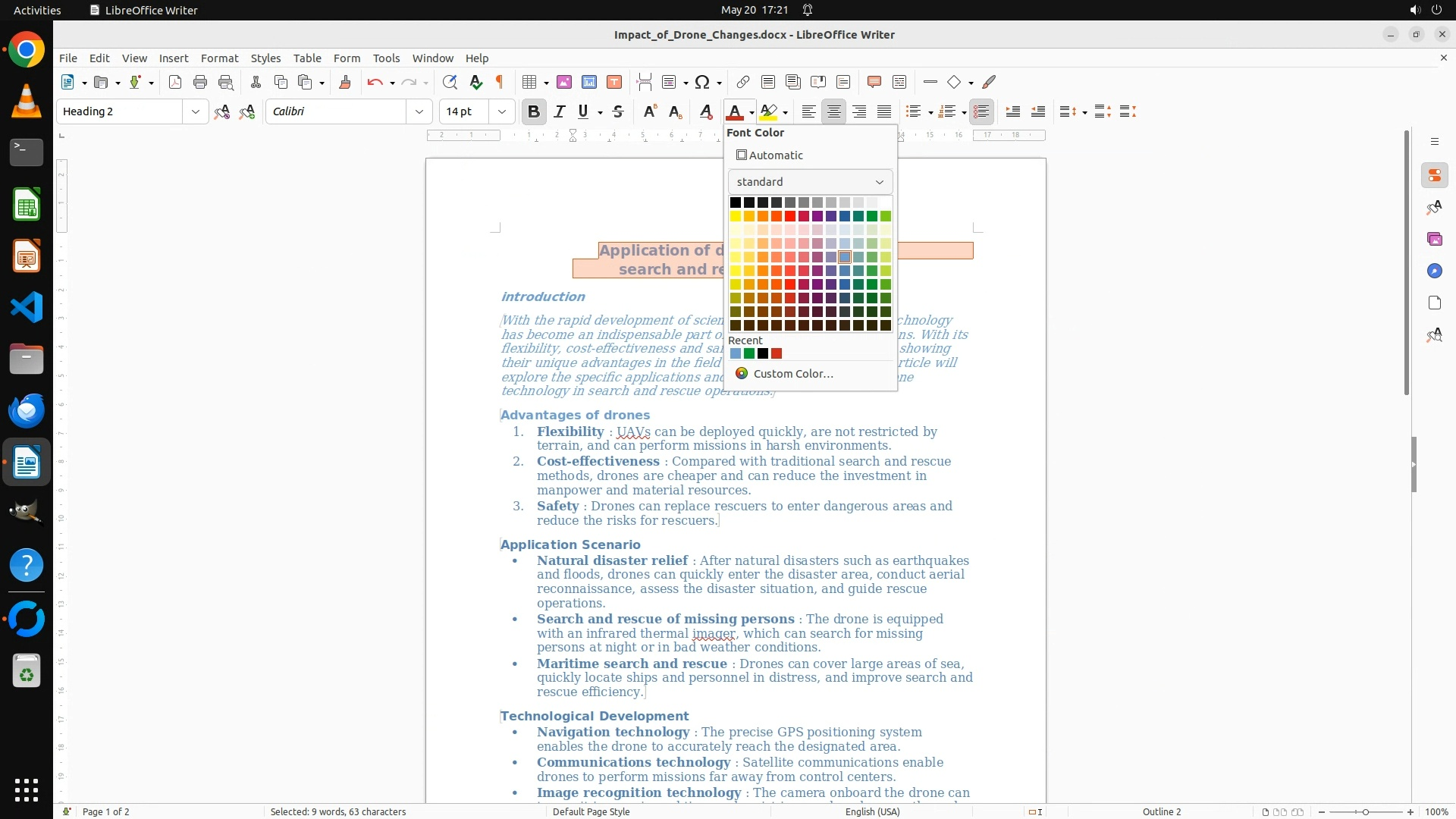Open the sidebar Navigator icon
Viewport: 1456px width, 819px height.
[1434, 271]
